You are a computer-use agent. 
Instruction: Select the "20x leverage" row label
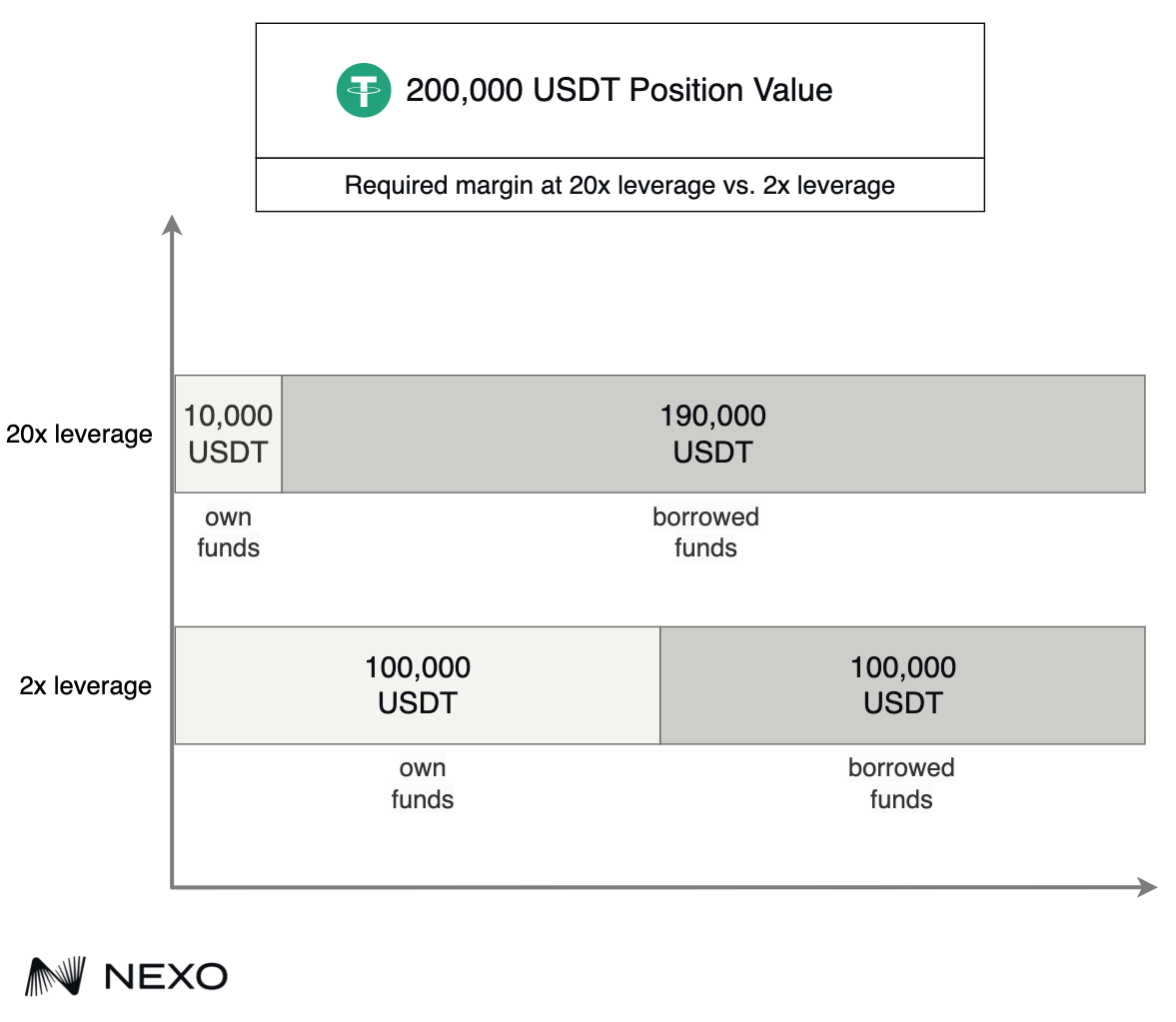click(x=79, y=435)
